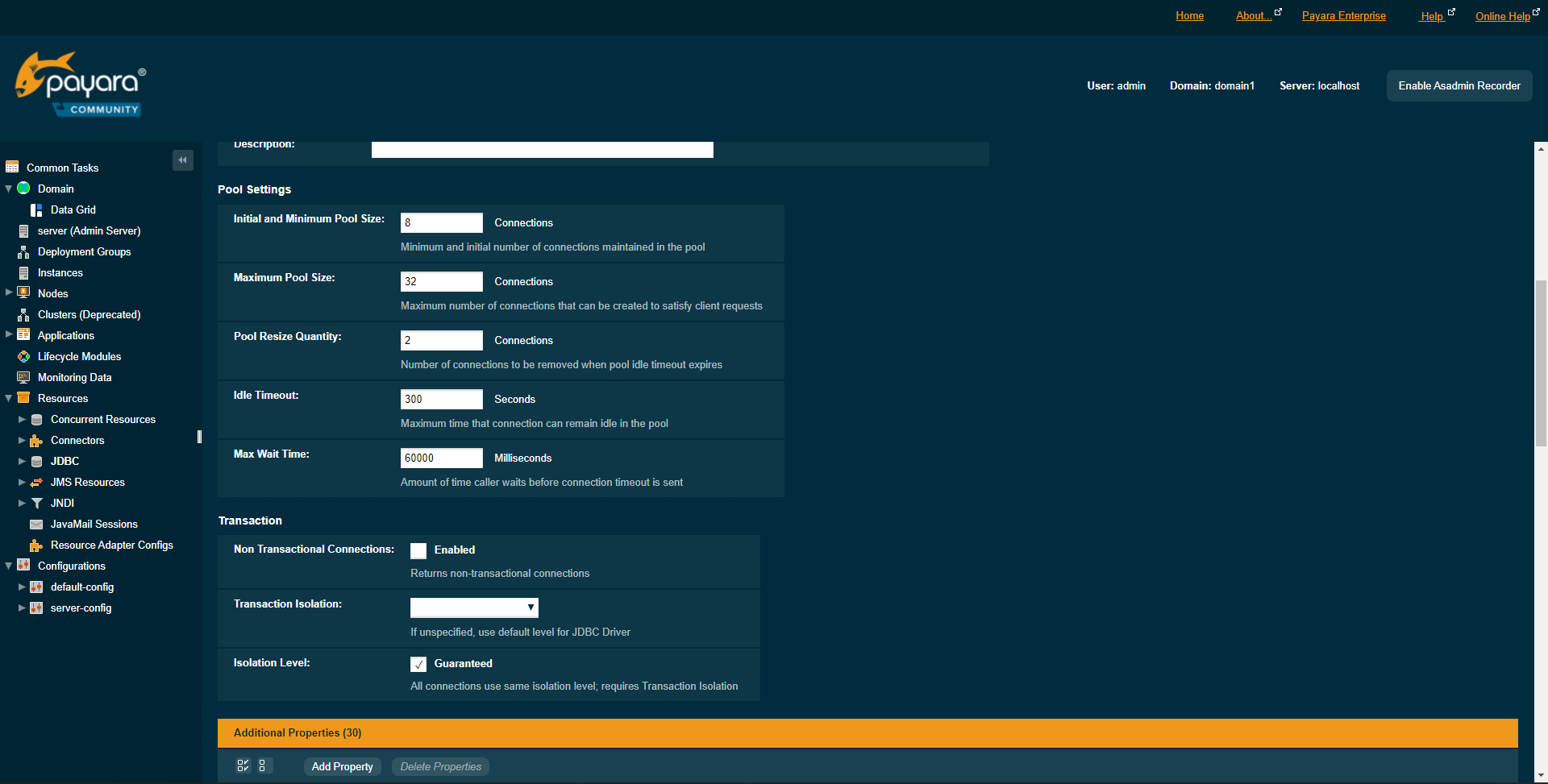This screenshot has width=1548, height=784.
Task: Collapse the Resources tree node
Action: point(9,399)
